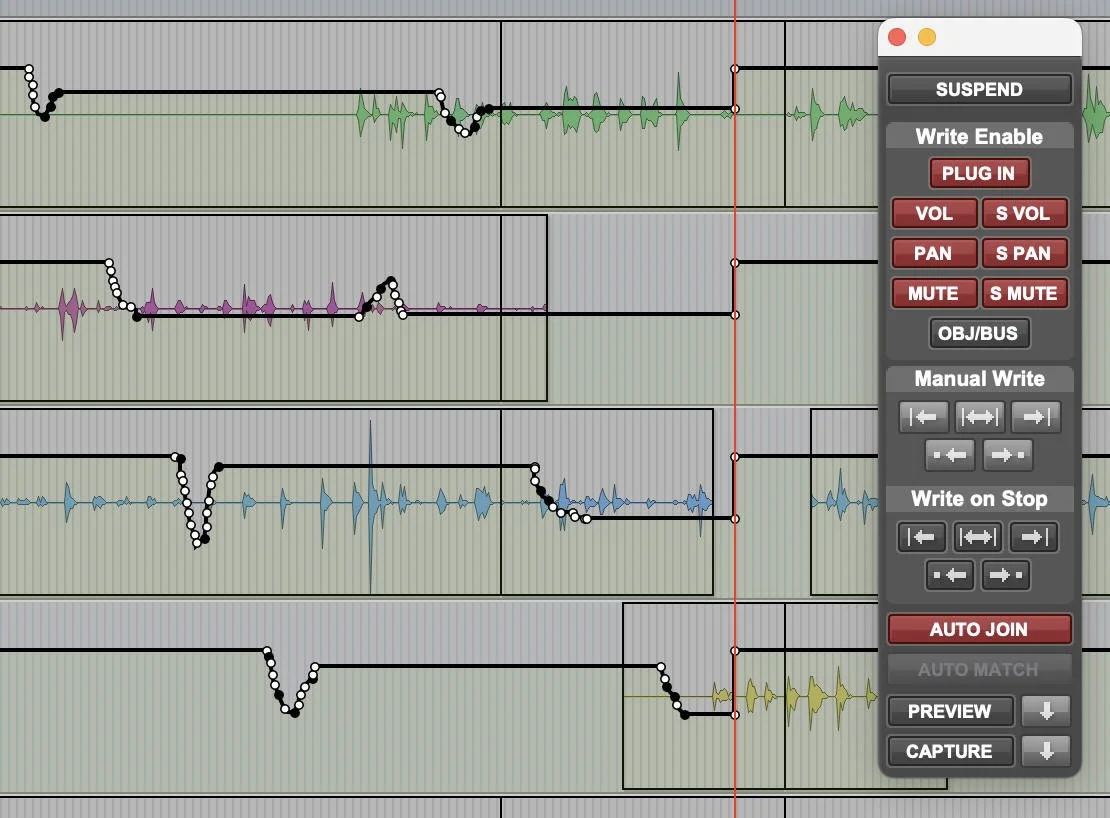Close the automation window with red button
1110x818 pixels.
pyautogui.click(x=897, y=37)
